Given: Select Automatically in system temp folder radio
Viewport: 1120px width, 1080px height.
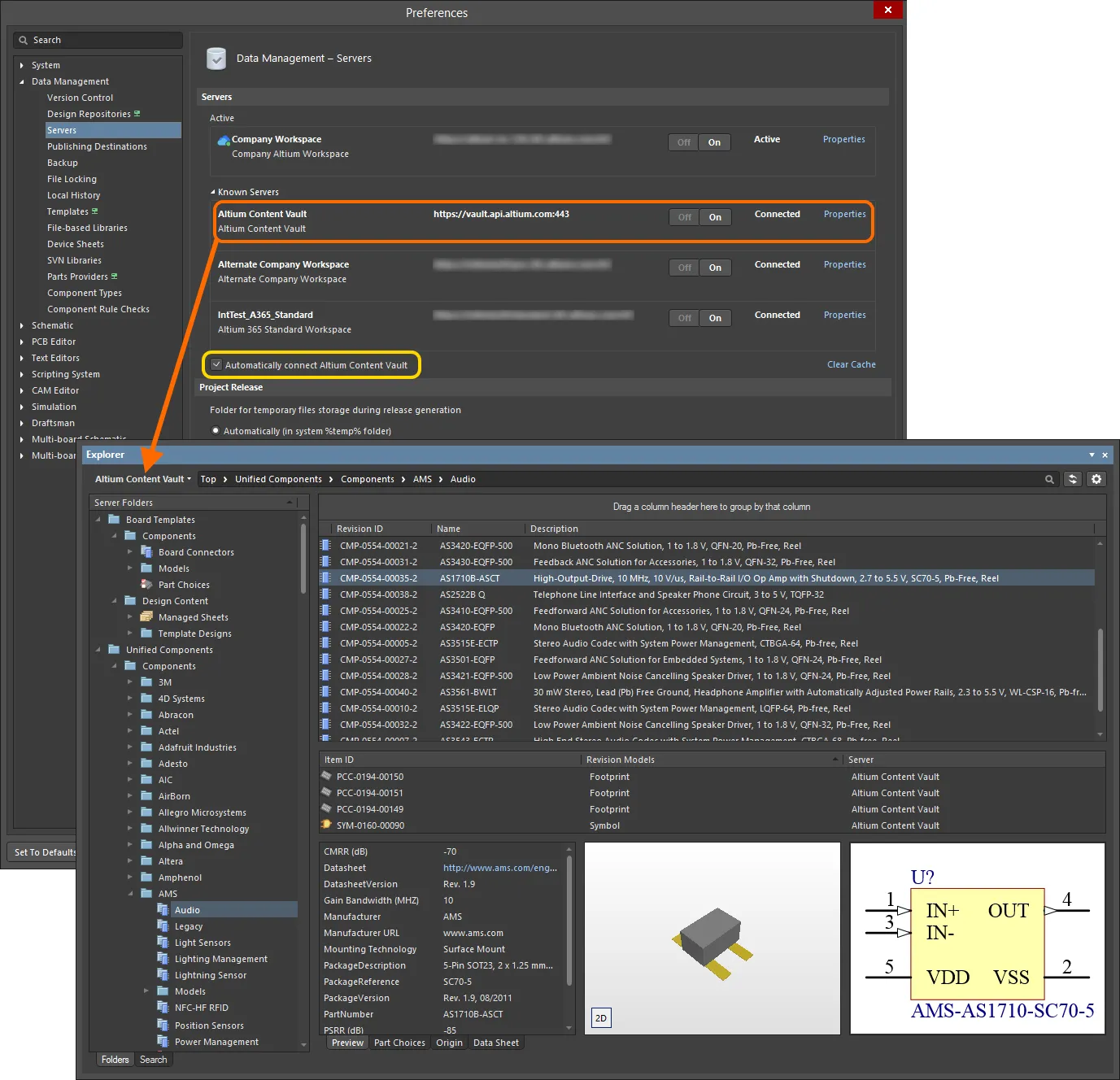Looking at the screenshot, I should pos(216,430).
